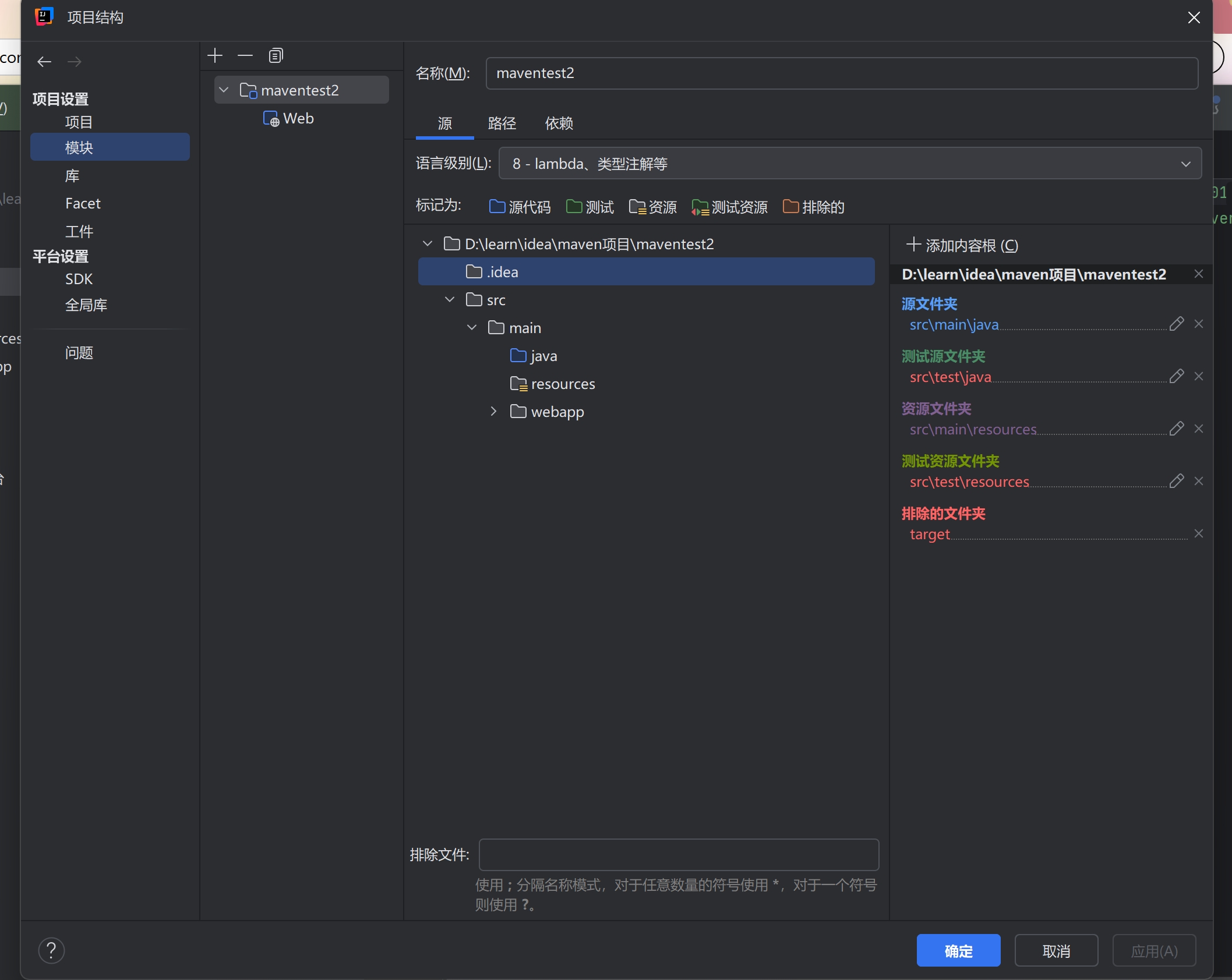The height and width of the screenshot is (980, 1232).
Task: Select 库 (Libraries) in the left sidebar
Action: (72, 176)
